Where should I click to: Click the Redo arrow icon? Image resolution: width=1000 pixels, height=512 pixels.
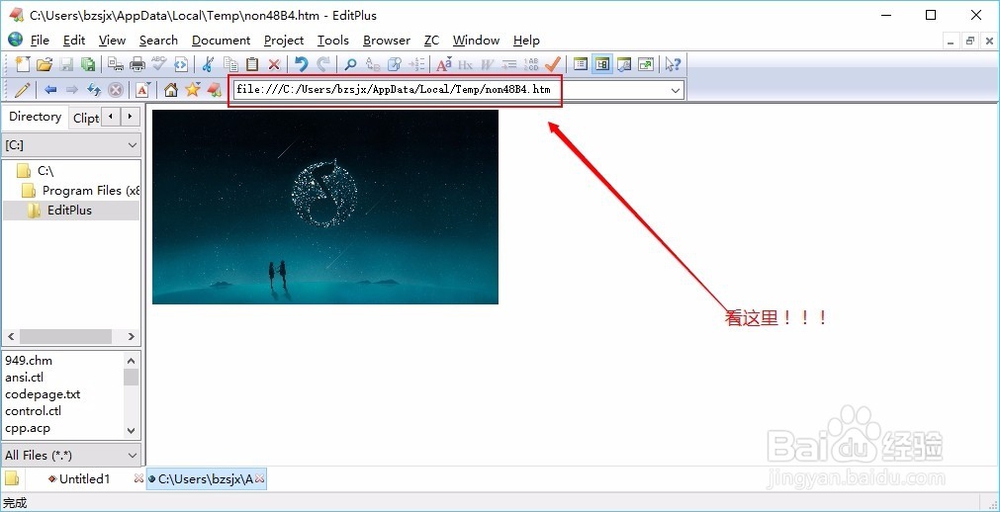(323, 64)
